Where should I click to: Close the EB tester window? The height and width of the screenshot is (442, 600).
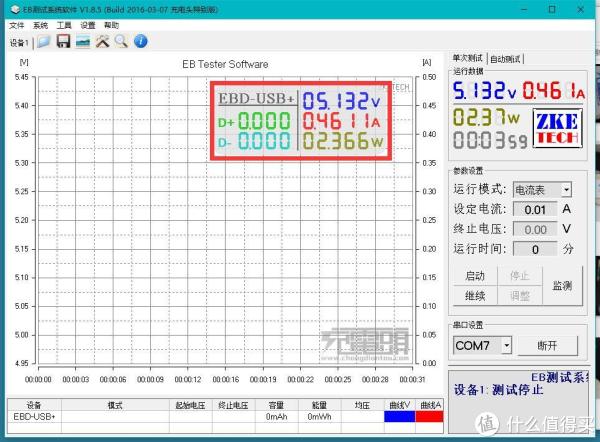pos(580,9)
